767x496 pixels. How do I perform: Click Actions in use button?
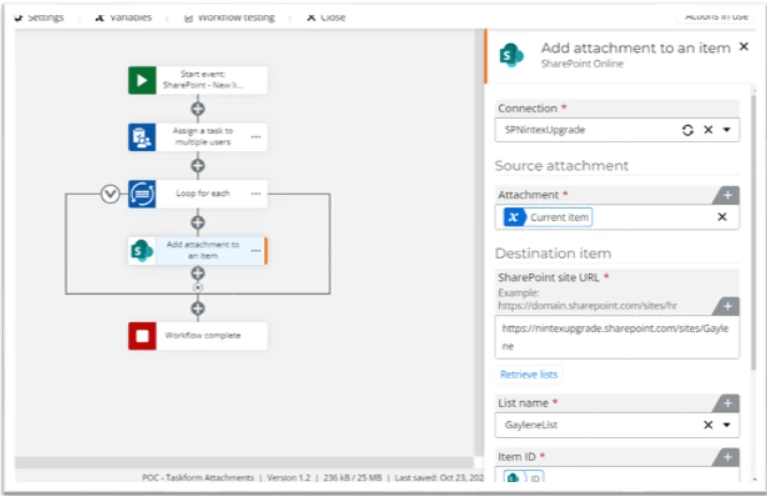pyautogui.click(x=716, y=17)
